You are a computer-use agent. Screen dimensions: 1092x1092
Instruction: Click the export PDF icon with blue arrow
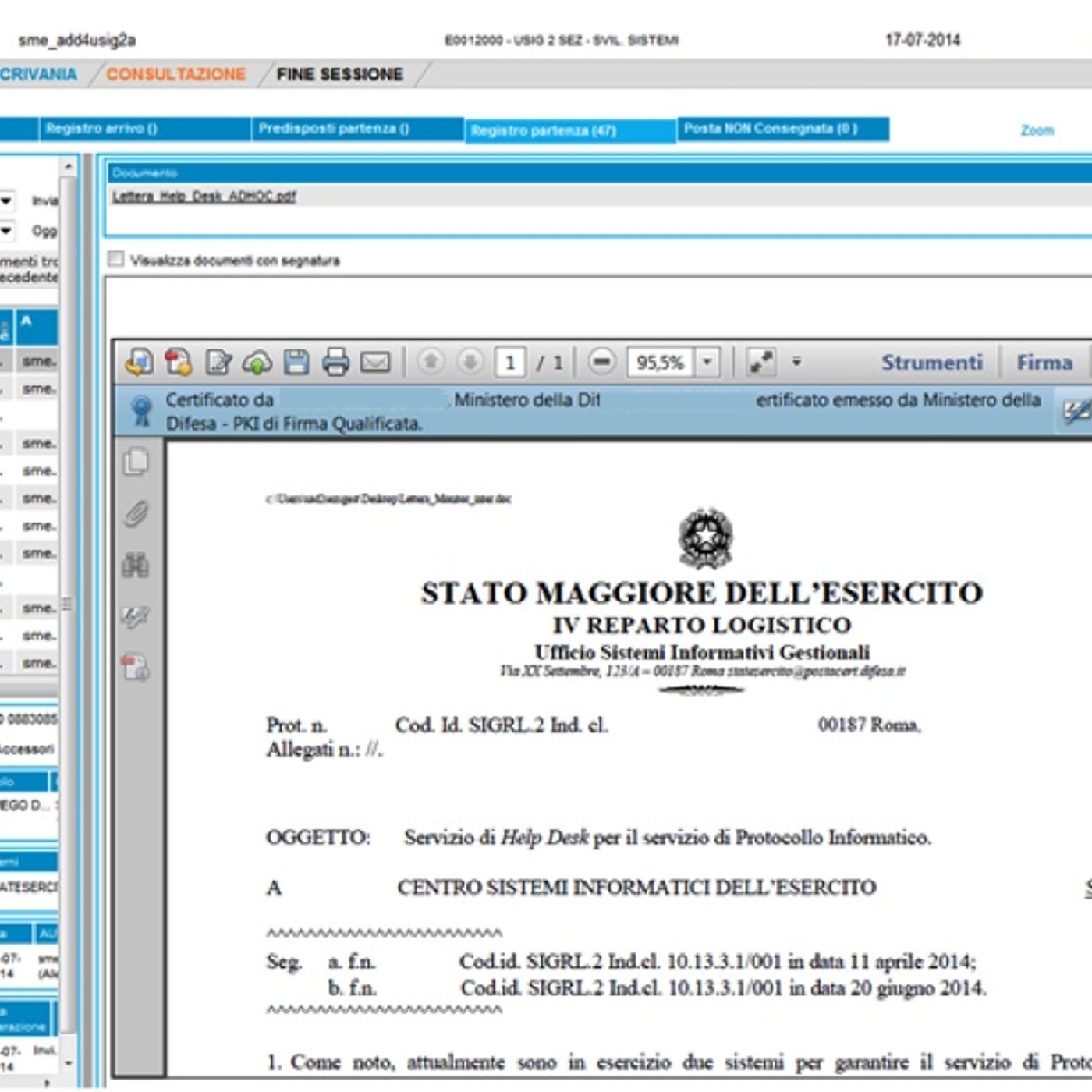tap(140, 362)
